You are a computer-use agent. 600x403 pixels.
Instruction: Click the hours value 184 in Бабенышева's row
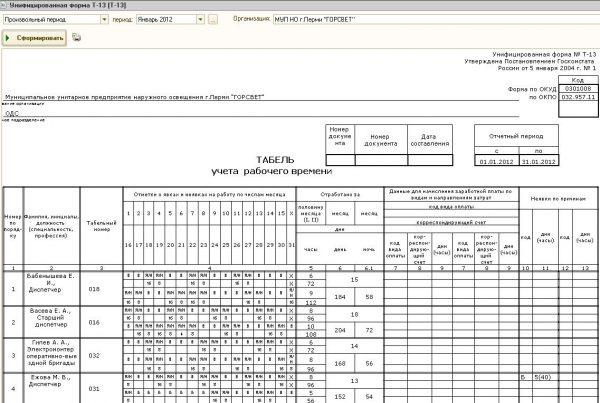tap(340, 297)
